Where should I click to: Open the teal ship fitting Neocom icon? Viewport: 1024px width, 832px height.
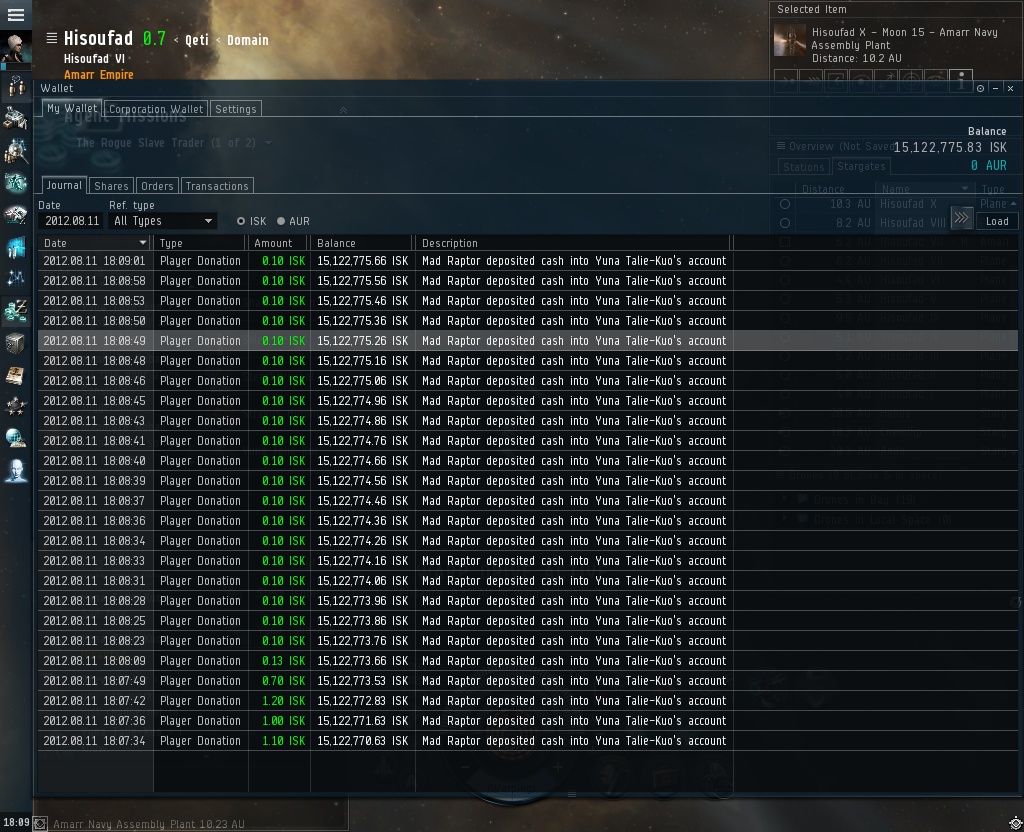pos(16,183)
